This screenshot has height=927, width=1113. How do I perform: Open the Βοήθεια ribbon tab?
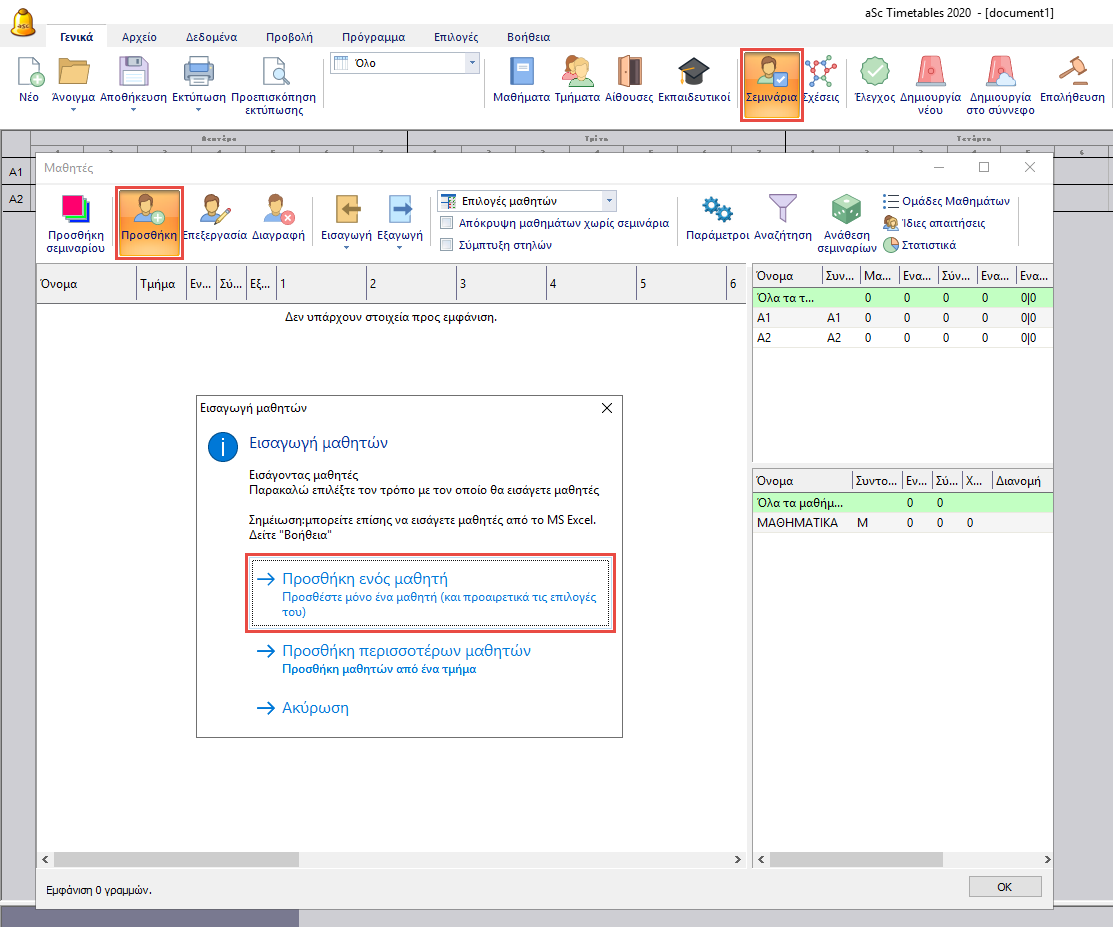pos(528,37)
